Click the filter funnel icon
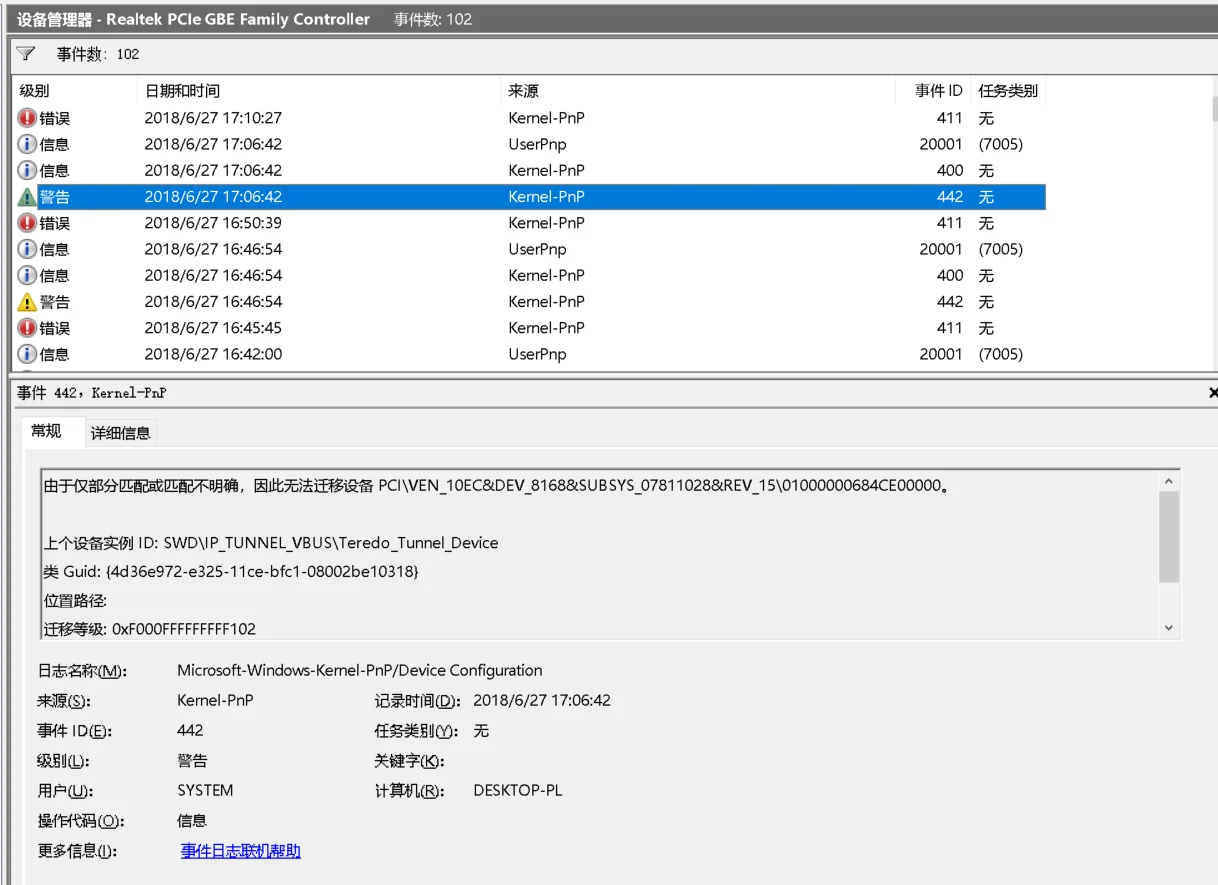The image size is (1218, 885). [24, 54]
